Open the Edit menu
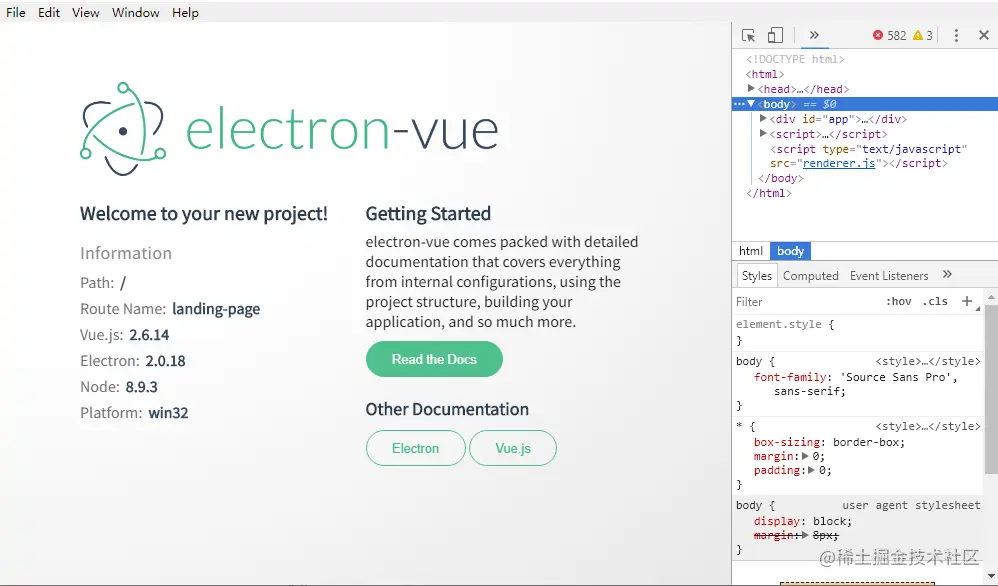 click(48, 13)
